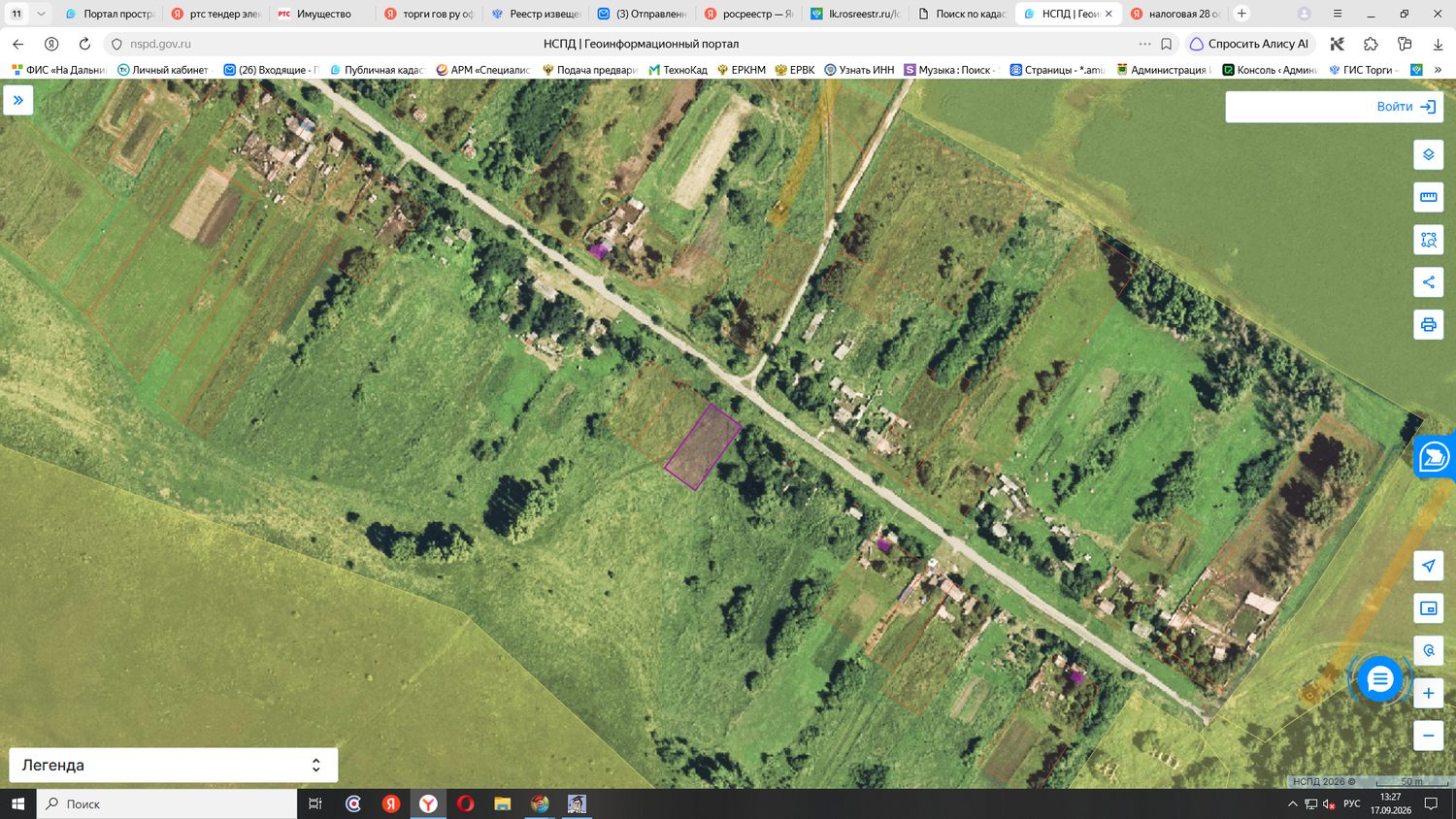Switch to the налоговая 28 tab

click(1175, 14)
